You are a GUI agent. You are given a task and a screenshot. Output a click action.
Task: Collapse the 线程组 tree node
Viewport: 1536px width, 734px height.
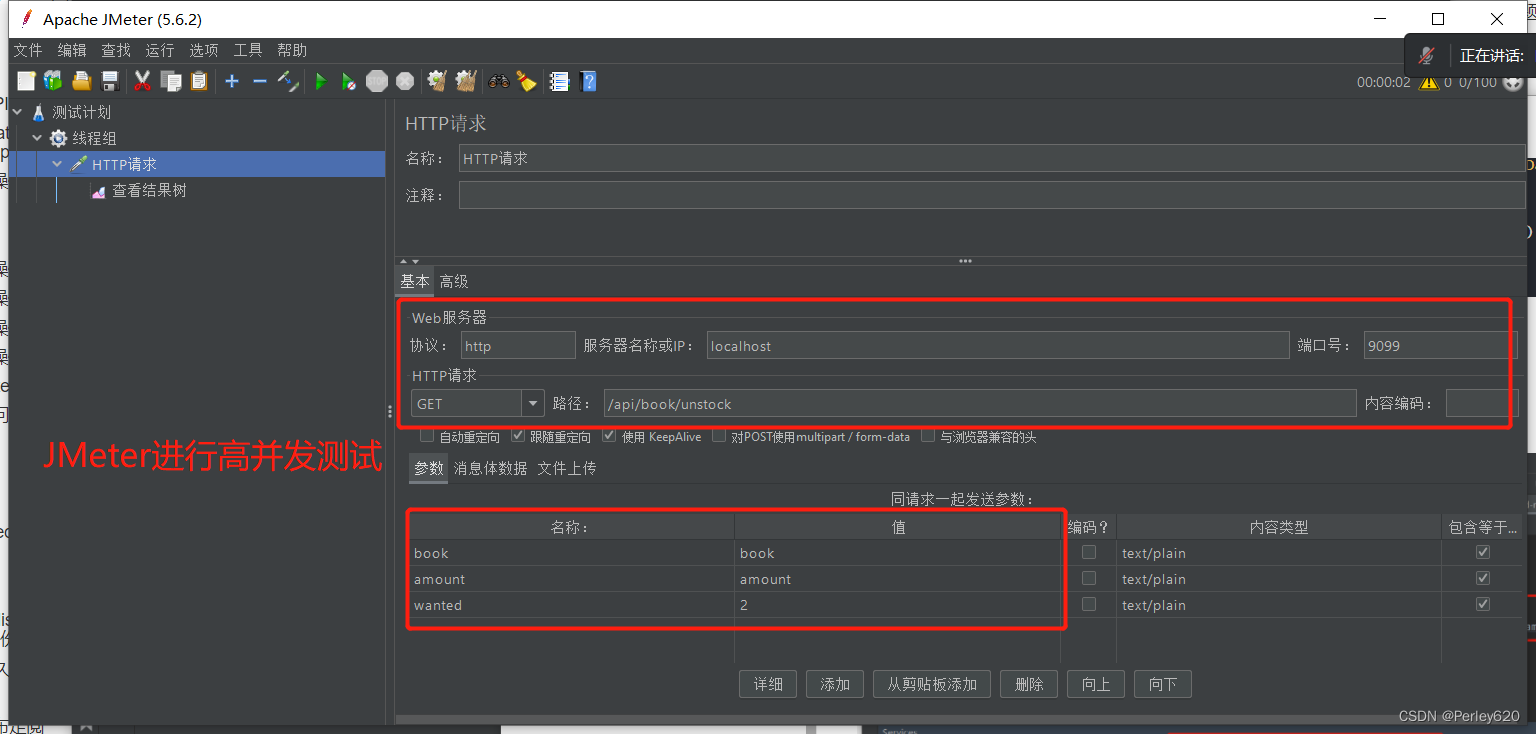[37, 138]
